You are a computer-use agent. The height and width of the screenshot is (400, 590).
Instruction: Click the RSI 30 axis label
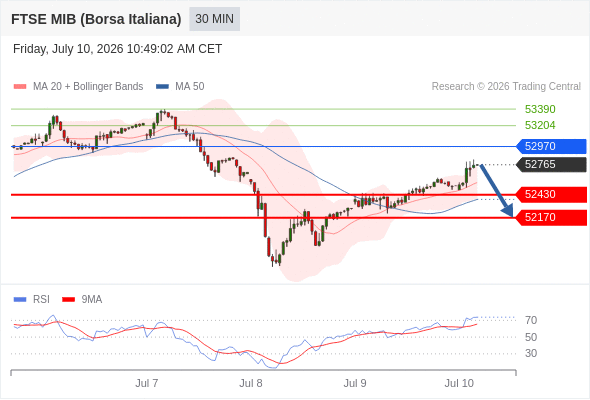(x=531, y=353)
